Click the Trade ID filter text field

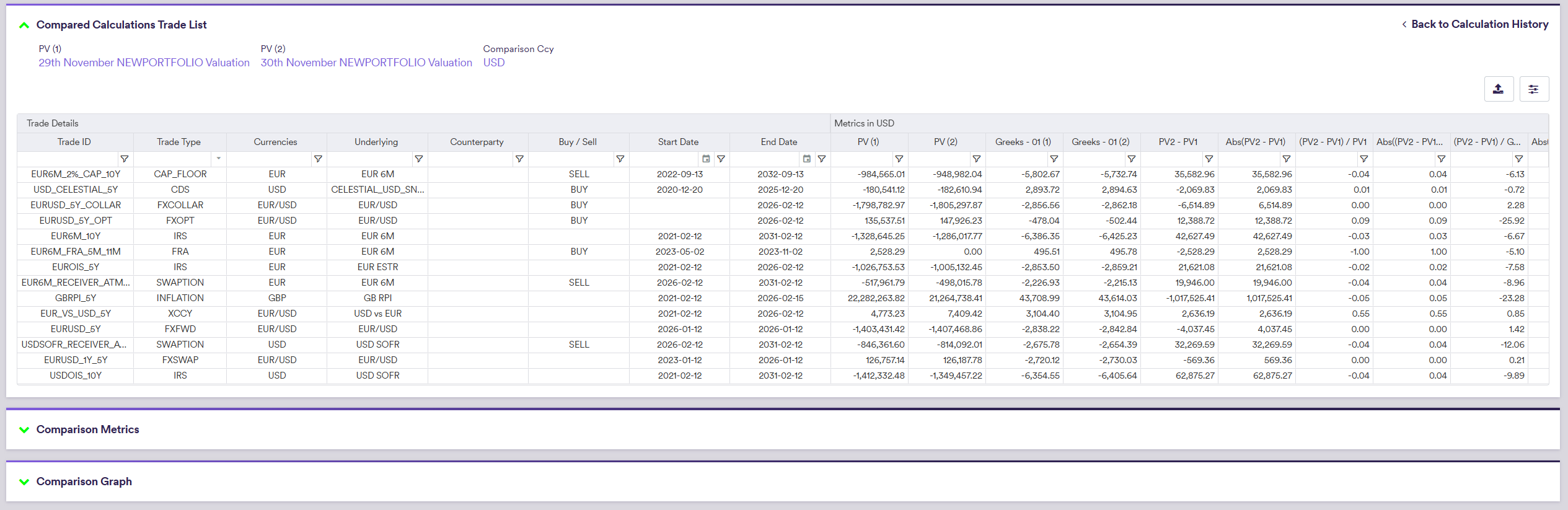(x=67, y=159)
